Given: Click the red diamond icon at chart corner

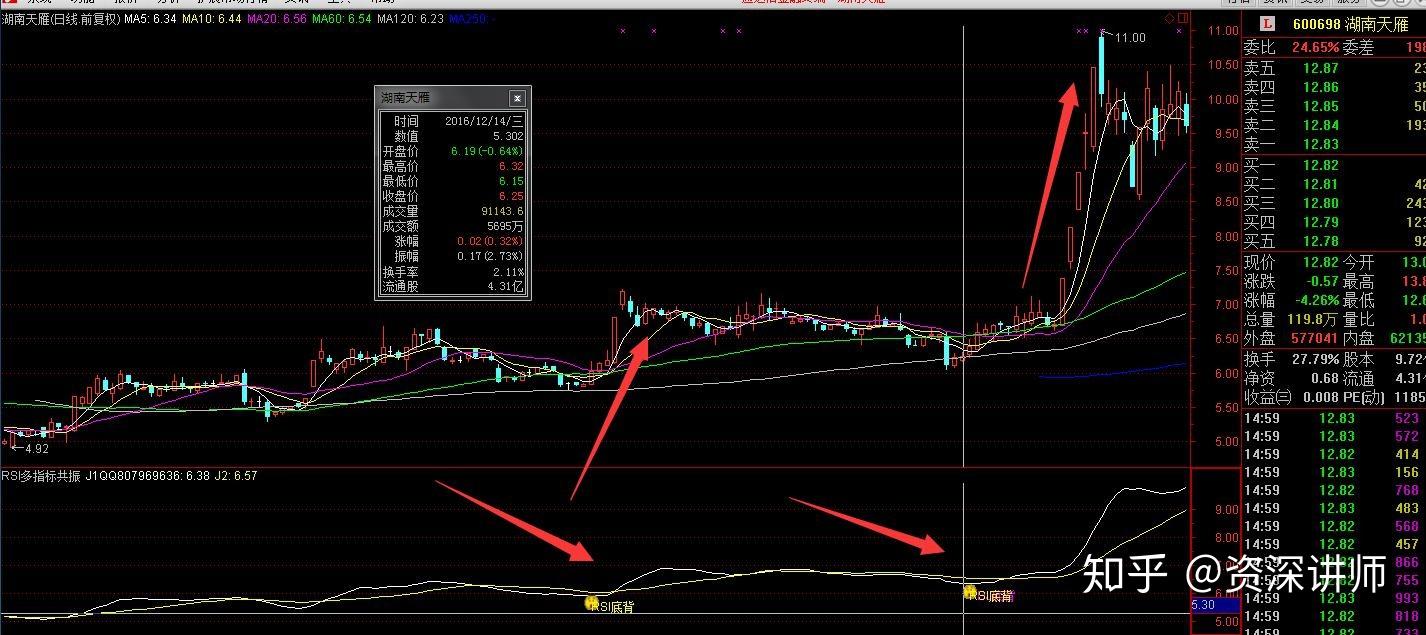Looking at the screenshot, I should [x=1170, y=19].
